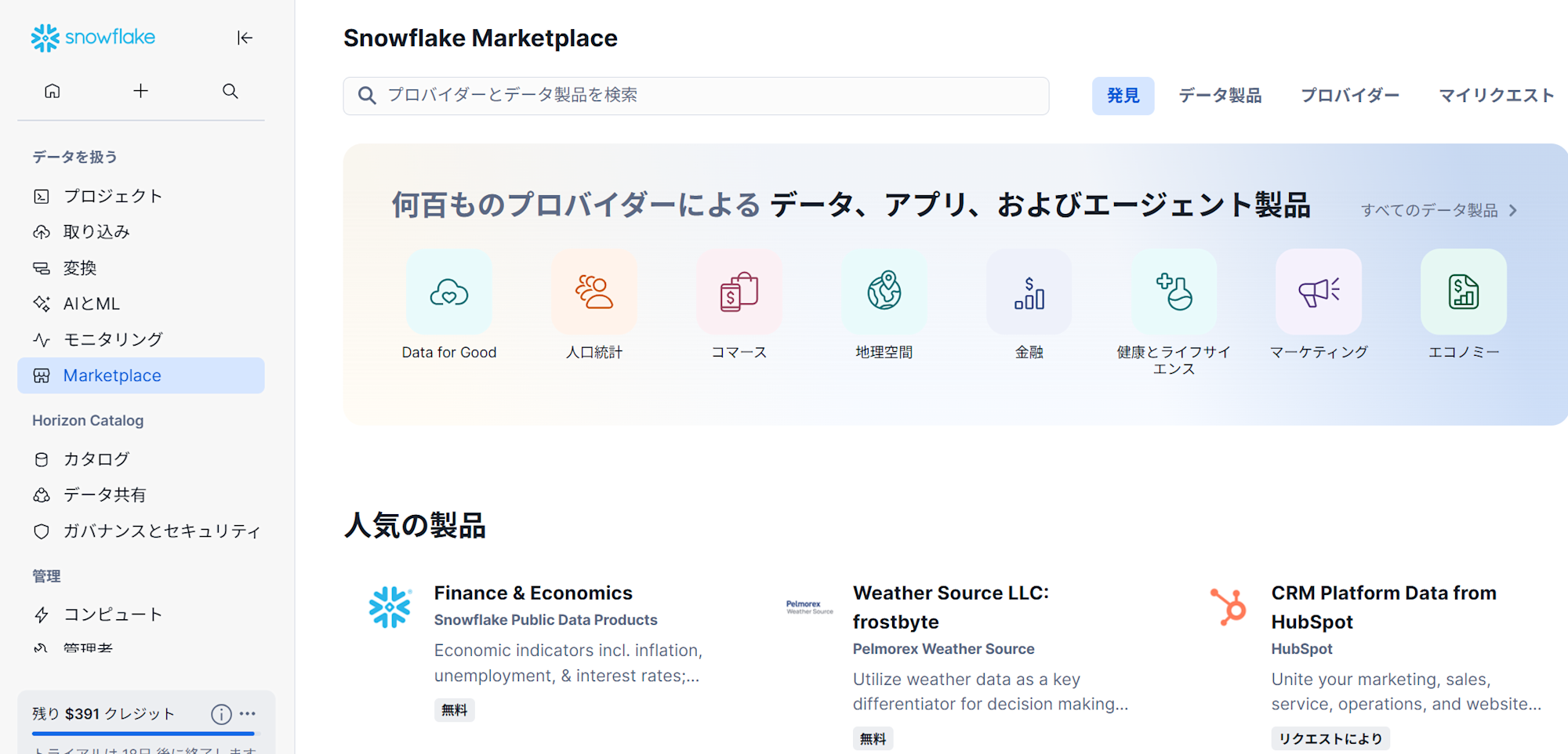The height and width of the screenshot is (754, 1568).
Task: Open ガバナンスとセキュリティ in sidebar
Action: (141, 531)
